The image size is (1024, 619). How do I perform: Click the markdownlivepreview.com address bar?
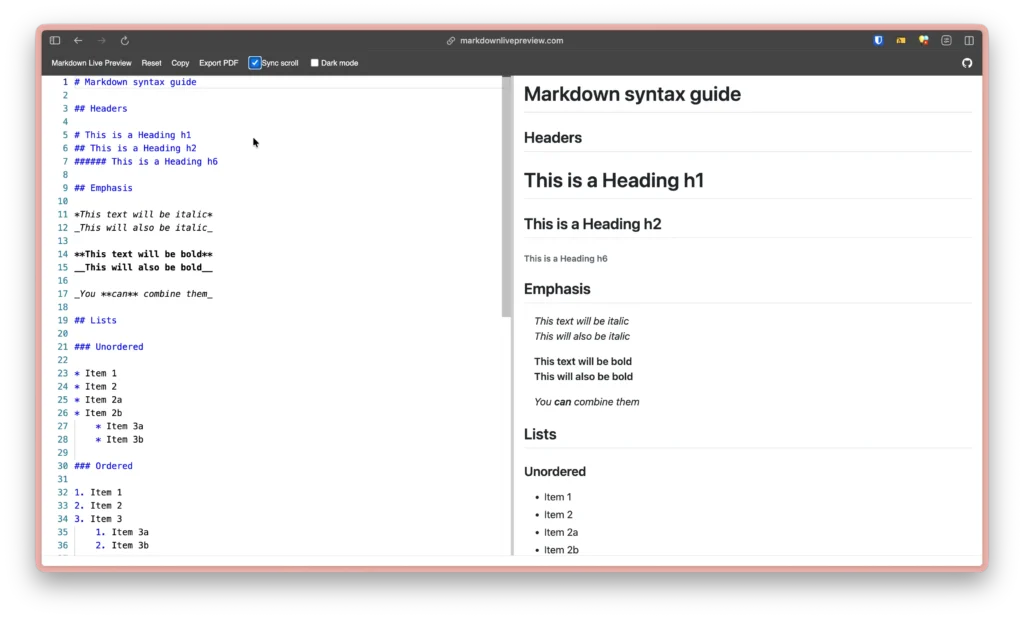click(511, 40)
